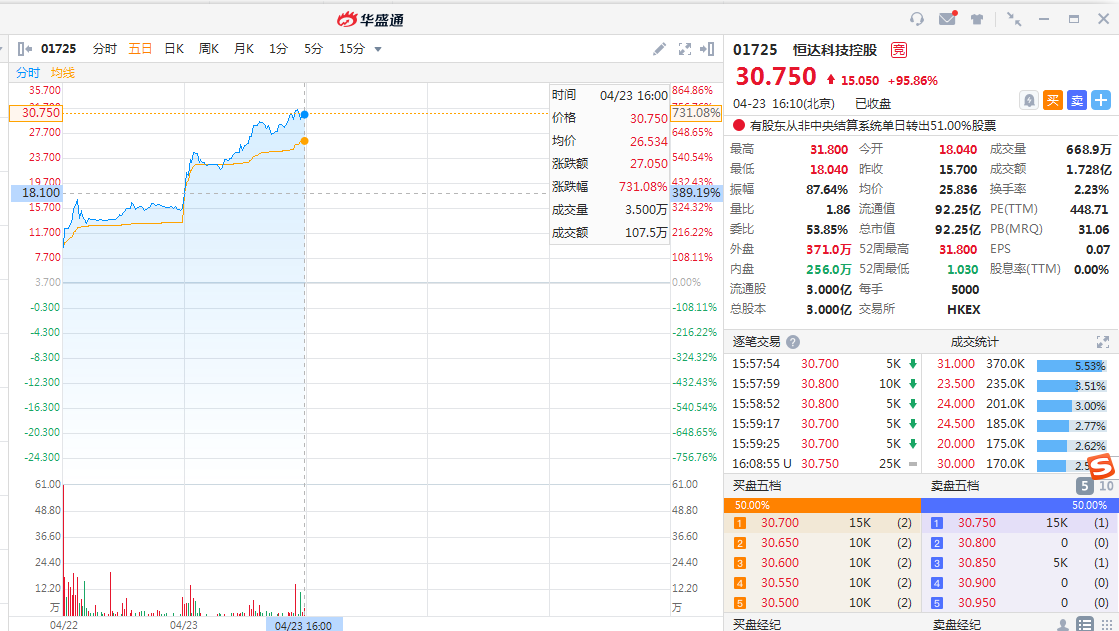Click the 31.000 price statistics row
This screenshot has height=631, width=1119.
(x=1021, y=364)
